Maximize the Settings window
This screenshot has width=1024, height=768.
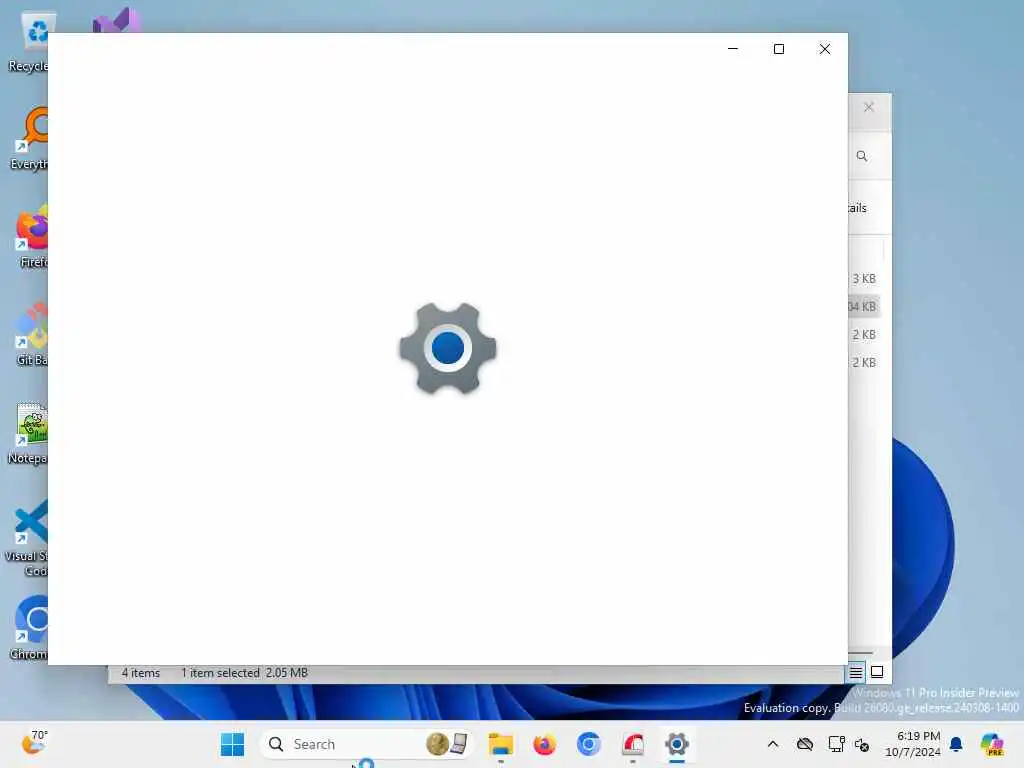point(778,49)
